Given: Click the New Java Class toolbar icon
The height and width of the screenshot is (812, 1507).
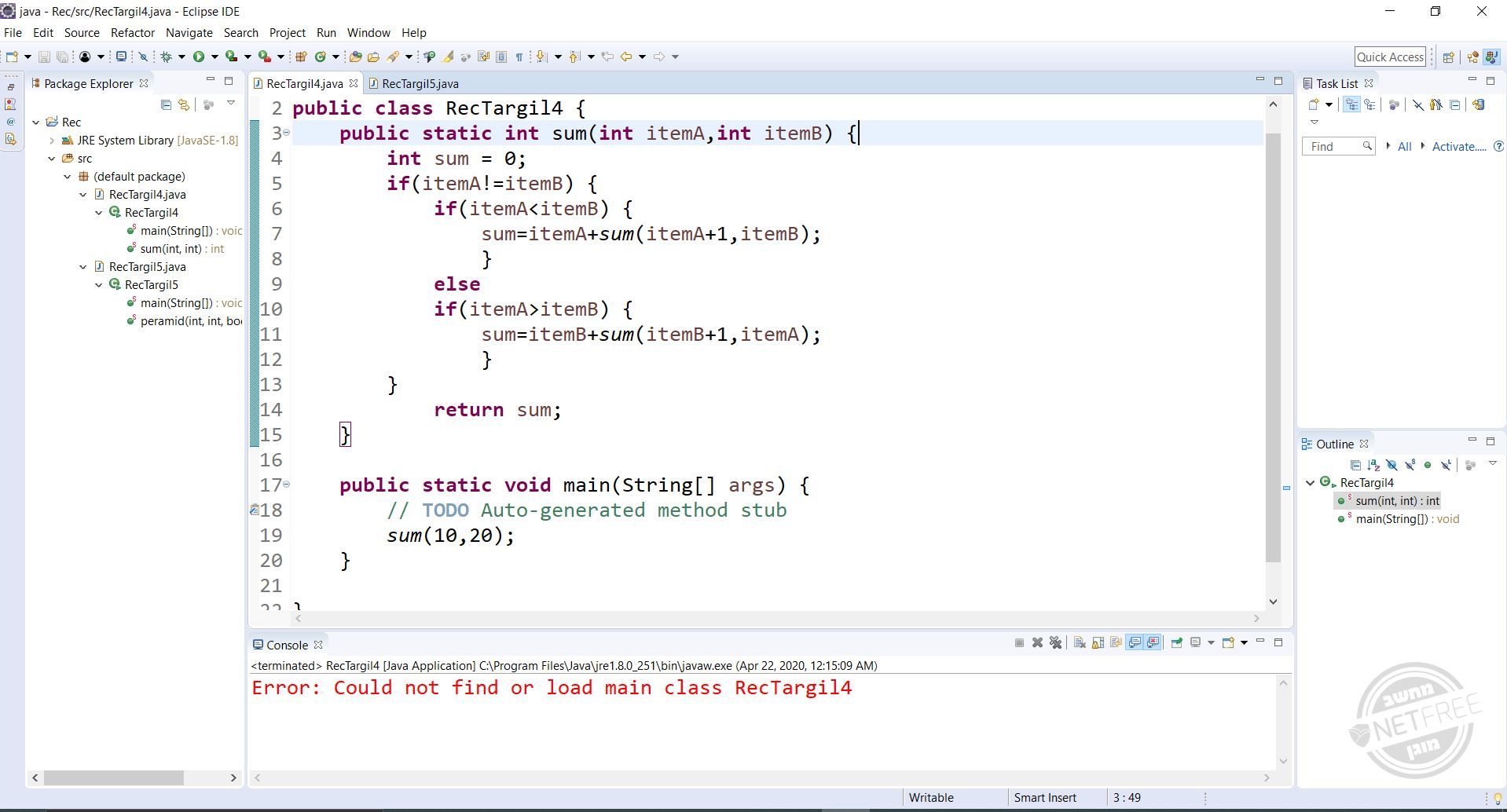Looking at the screenshot, I should pos(321,57).
